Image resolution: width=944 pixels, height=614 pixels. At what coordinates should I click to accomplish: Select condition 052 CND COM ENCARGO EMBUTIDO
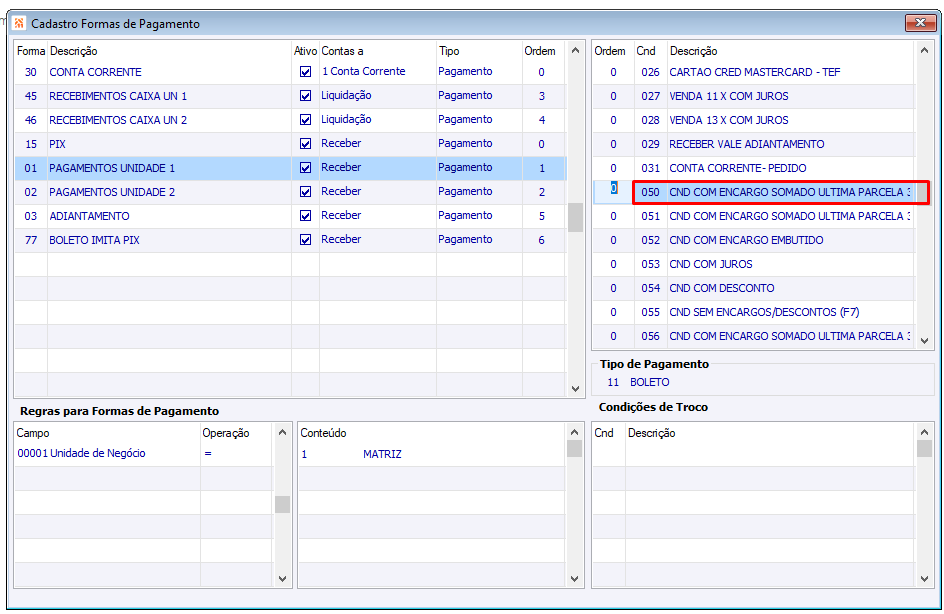click(754, 240)
